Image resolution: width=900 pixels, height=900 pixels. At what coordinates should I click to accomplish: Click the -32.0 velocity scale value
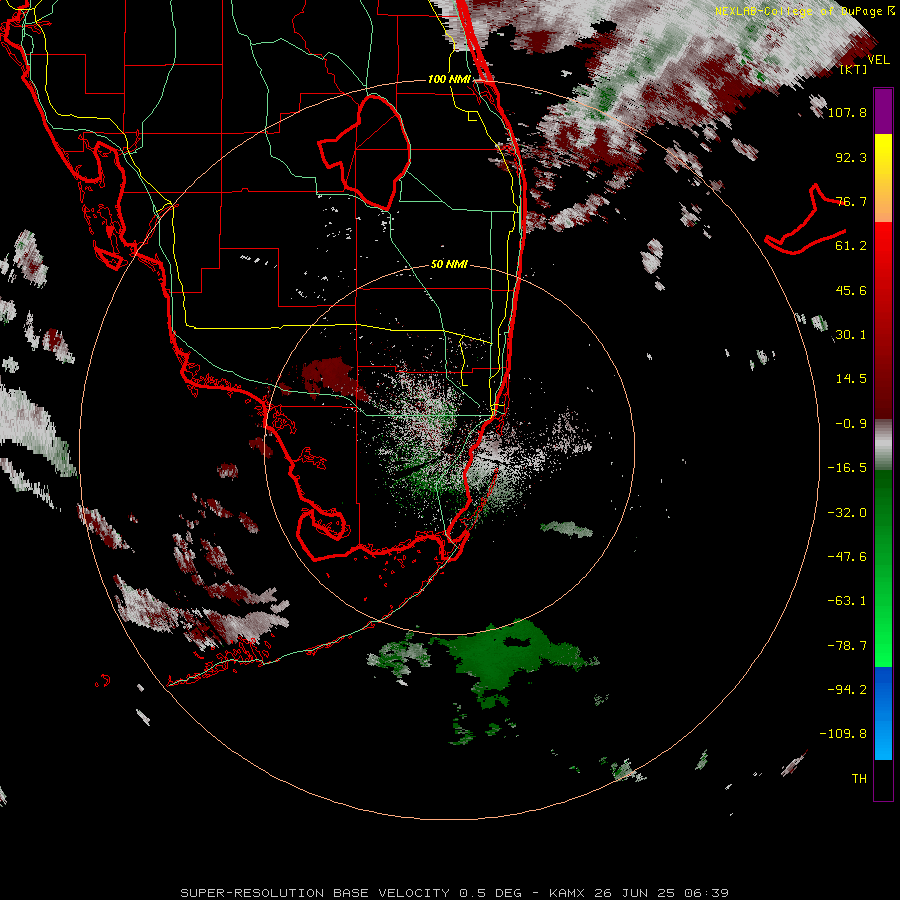pyautogui.click(x=847, y=513)
